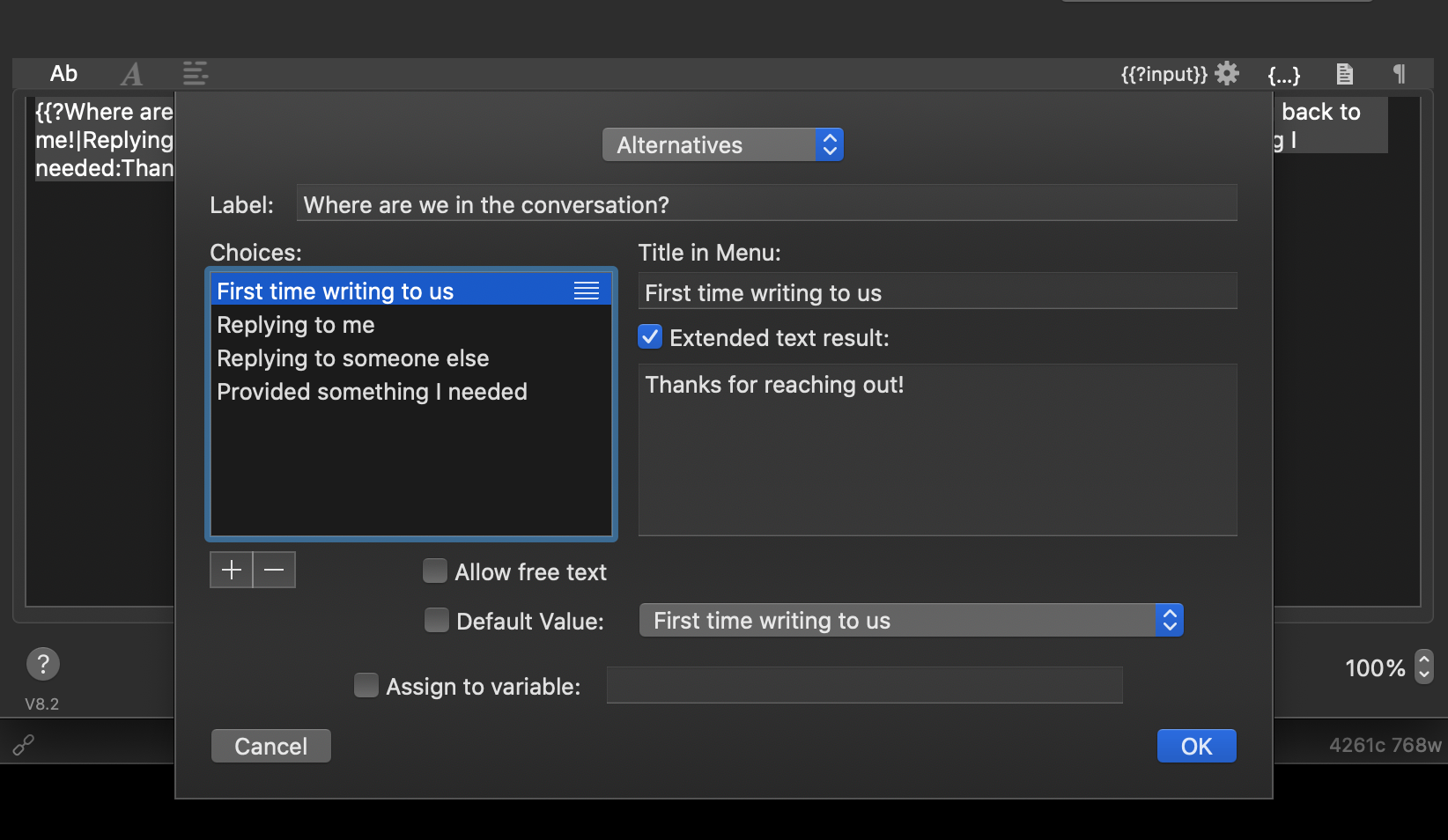Image resolution: width=1448 pixels, height=840 pixels.
Task: Toggle the pilcrow paragraph marks icon
Action: point(1399,74)
